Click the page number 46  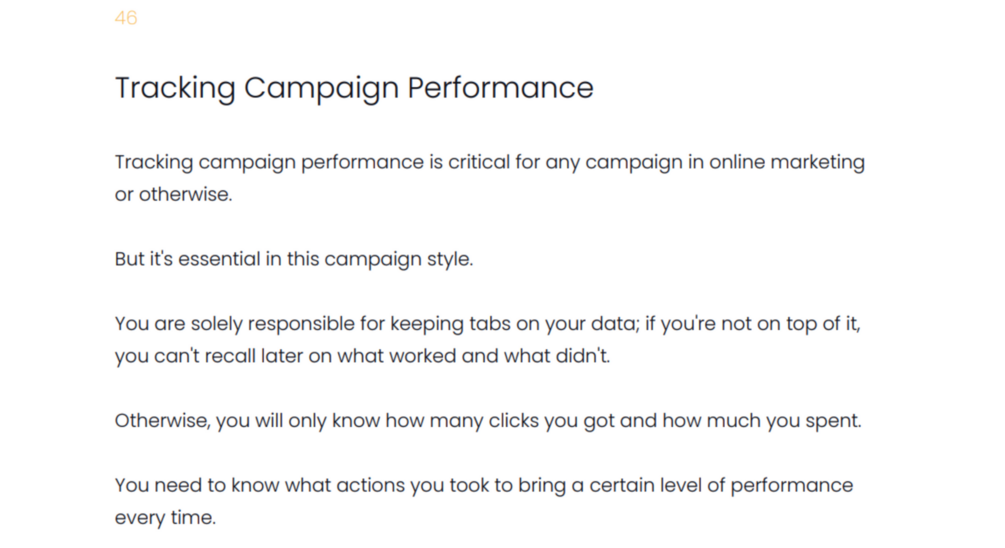[126, 18]
